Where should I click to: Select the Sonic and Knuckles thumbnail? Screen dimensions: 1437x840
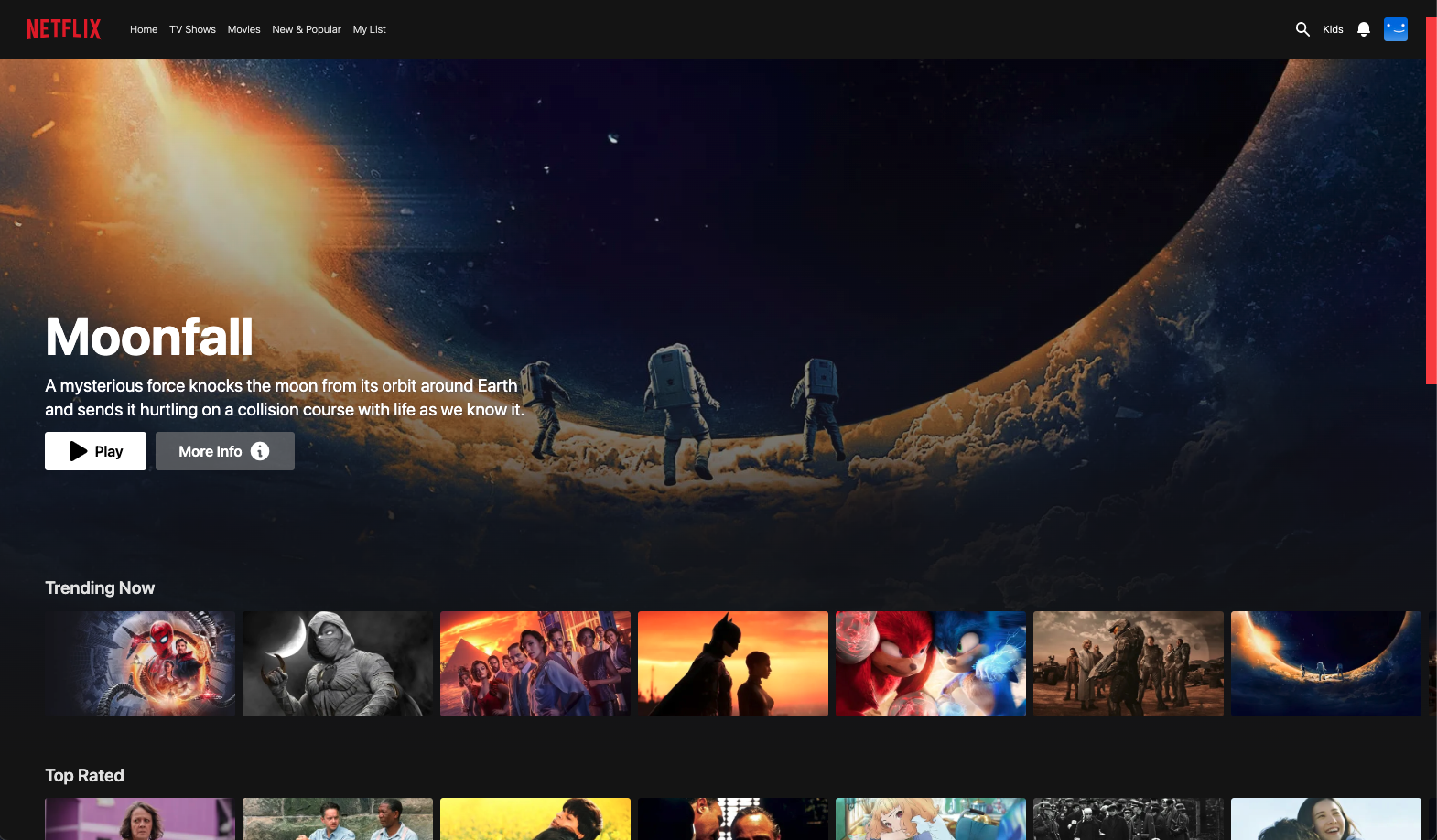coord(931,663)
